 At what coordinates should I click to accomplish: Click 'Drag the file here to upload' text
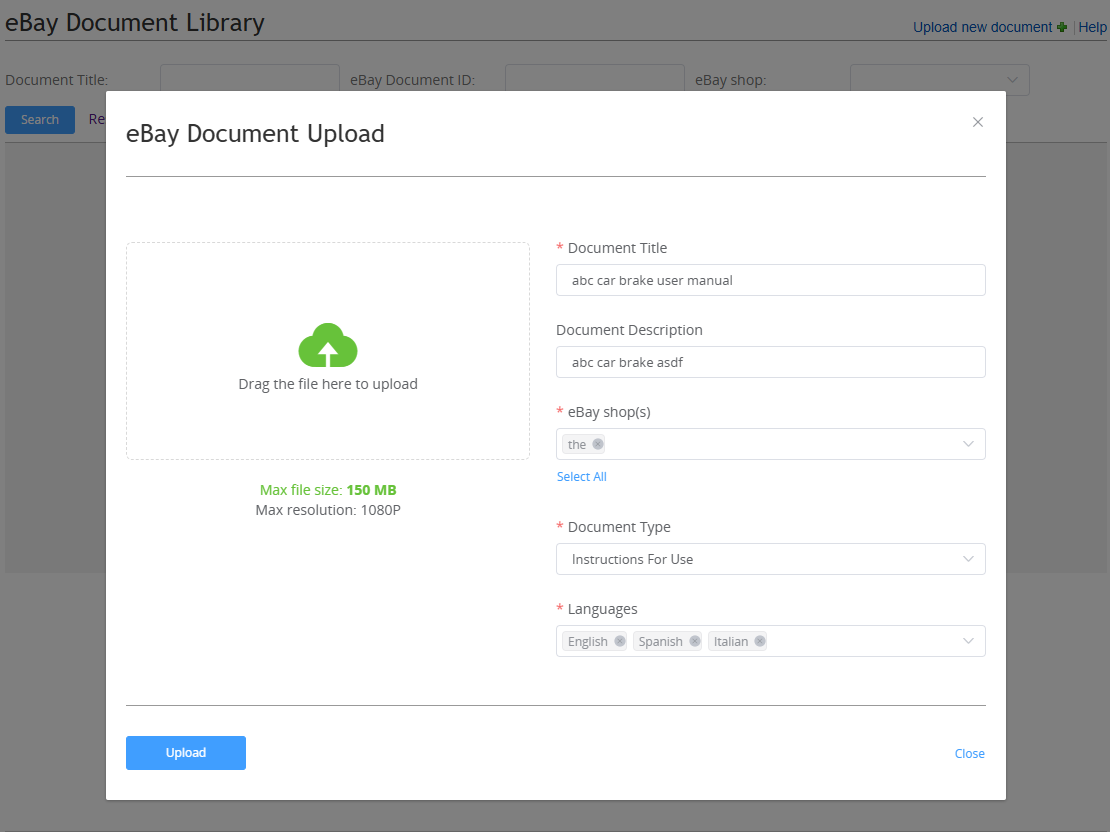(328, 384)
